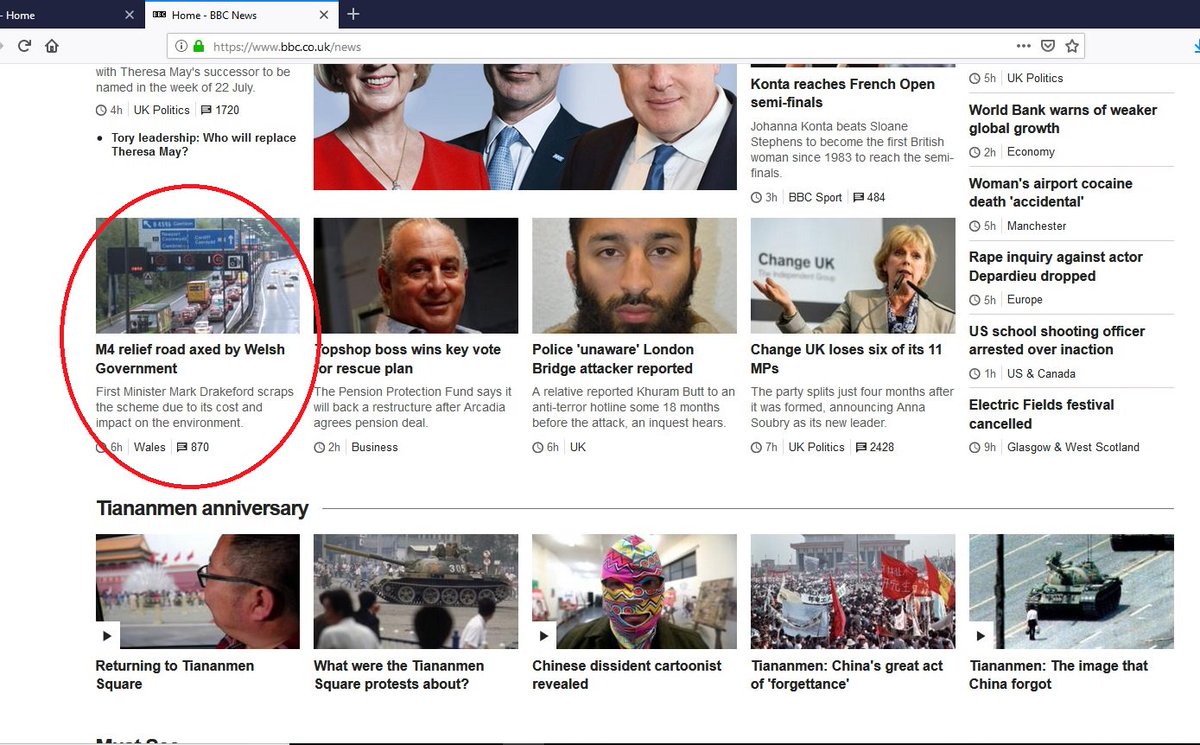This screenshot has height=745, width=1200.
Task: Play Returning to Tiananmen Square video
Action: coord(108,636)
